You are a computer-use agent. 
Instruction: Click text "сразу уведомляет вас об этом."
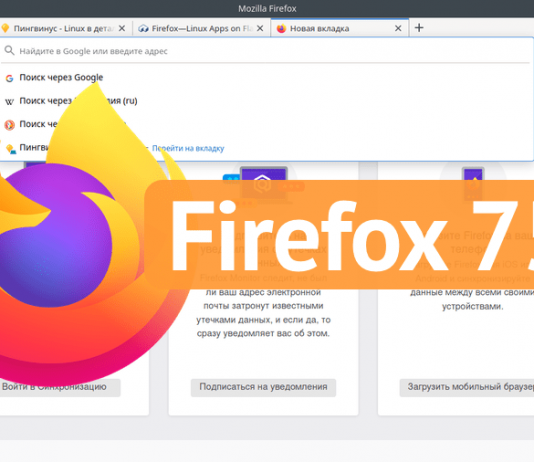click(x=263, y=333)
